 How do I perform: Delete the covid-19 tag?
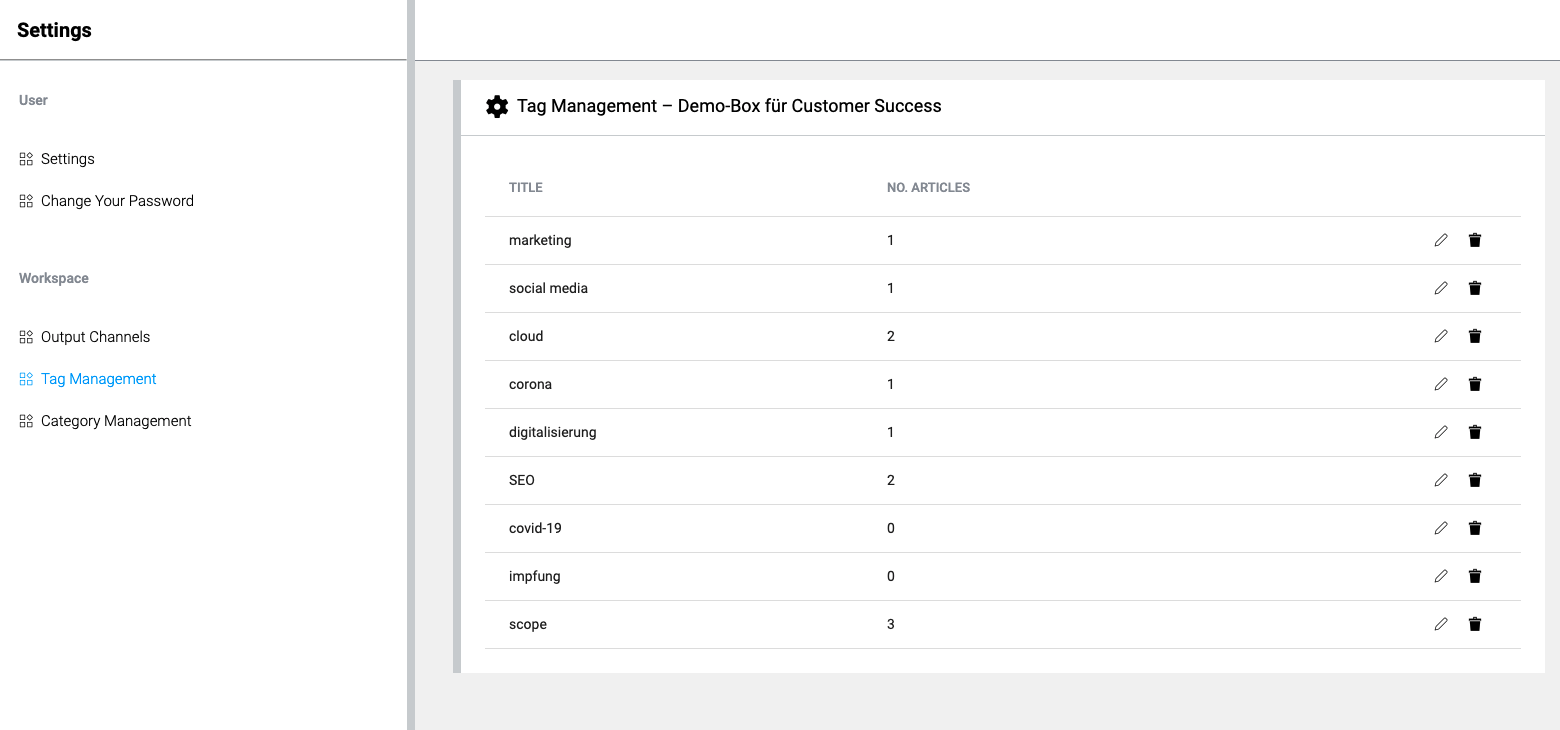(1474, 528)
